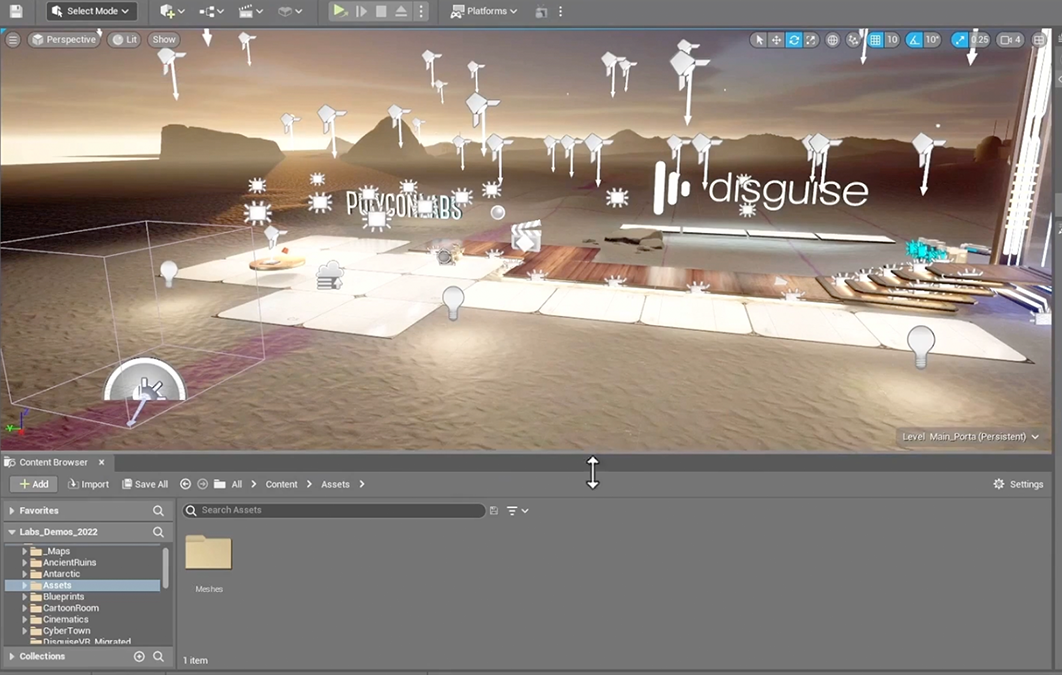Change the Perspective view type

(x=64, y=39)
